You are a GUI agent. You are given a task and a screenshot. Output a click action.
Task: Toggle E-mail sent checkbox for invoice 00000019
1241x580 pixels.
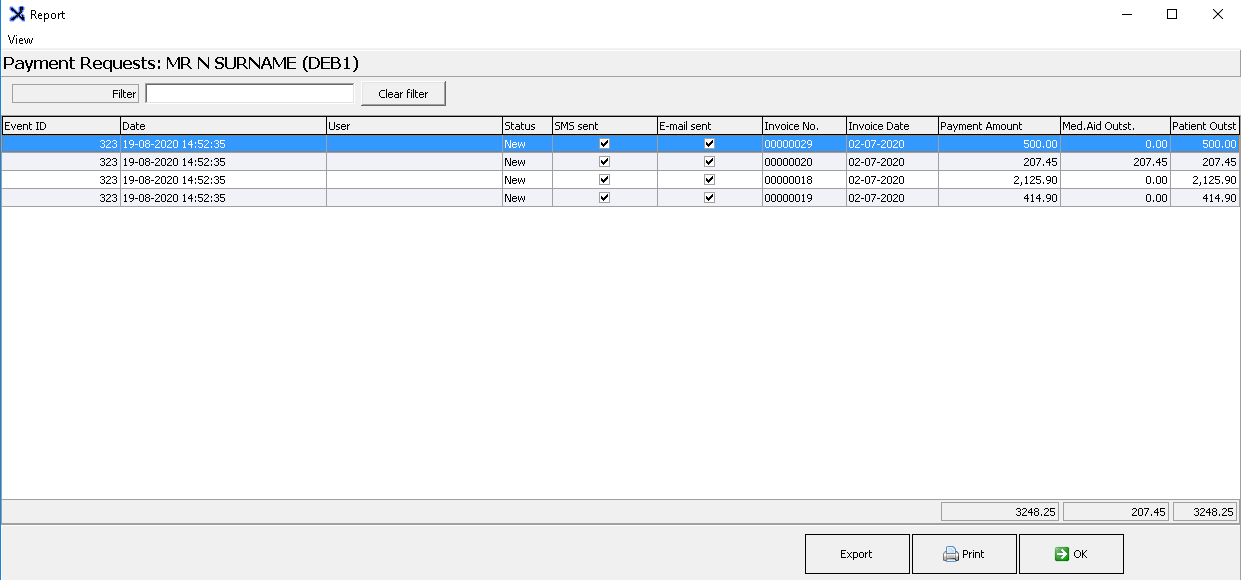click(709, 198)
